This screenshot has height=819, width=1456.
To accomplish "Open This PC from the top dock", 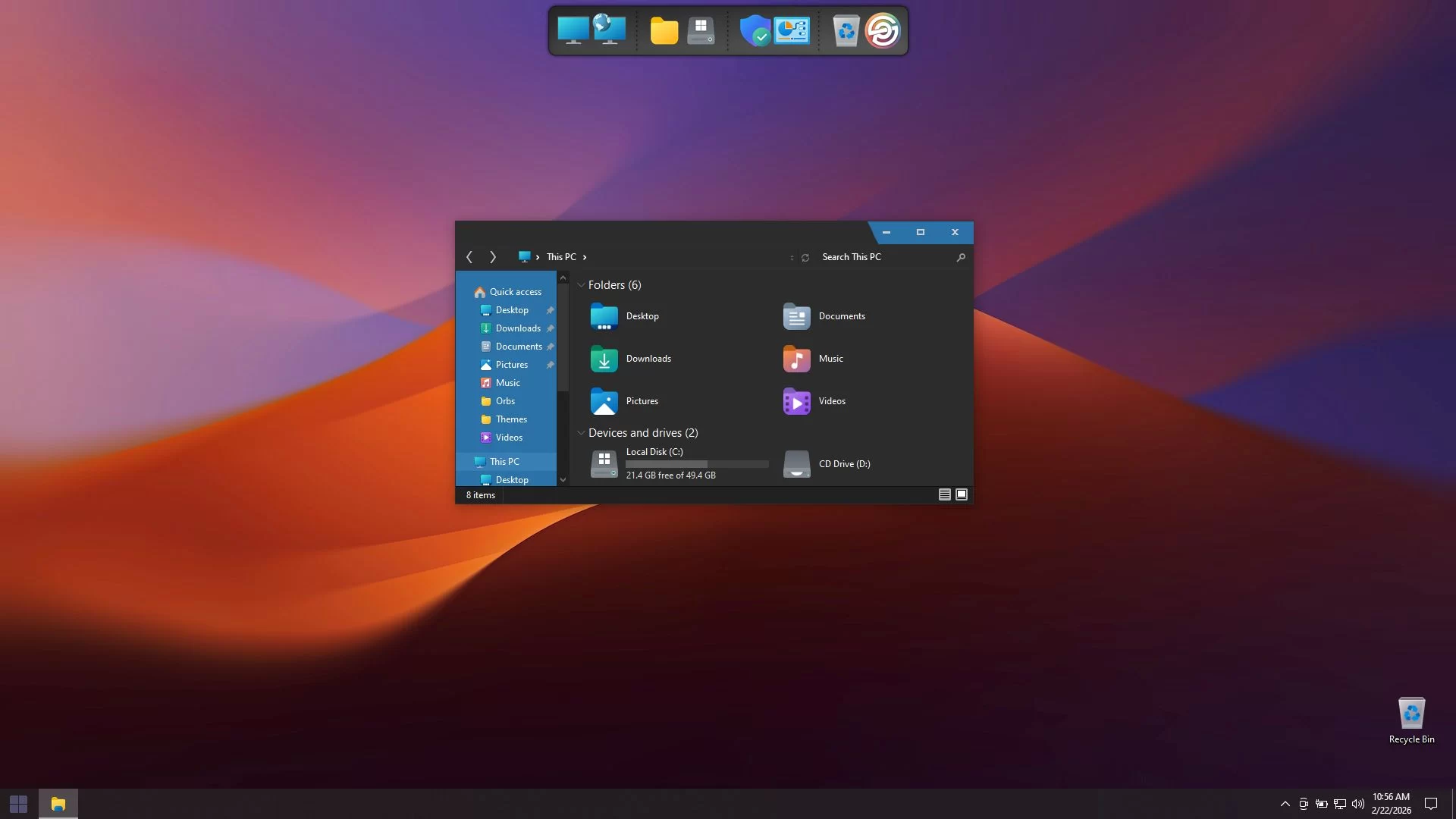I will pyautogui.click(x=573, y=31).
